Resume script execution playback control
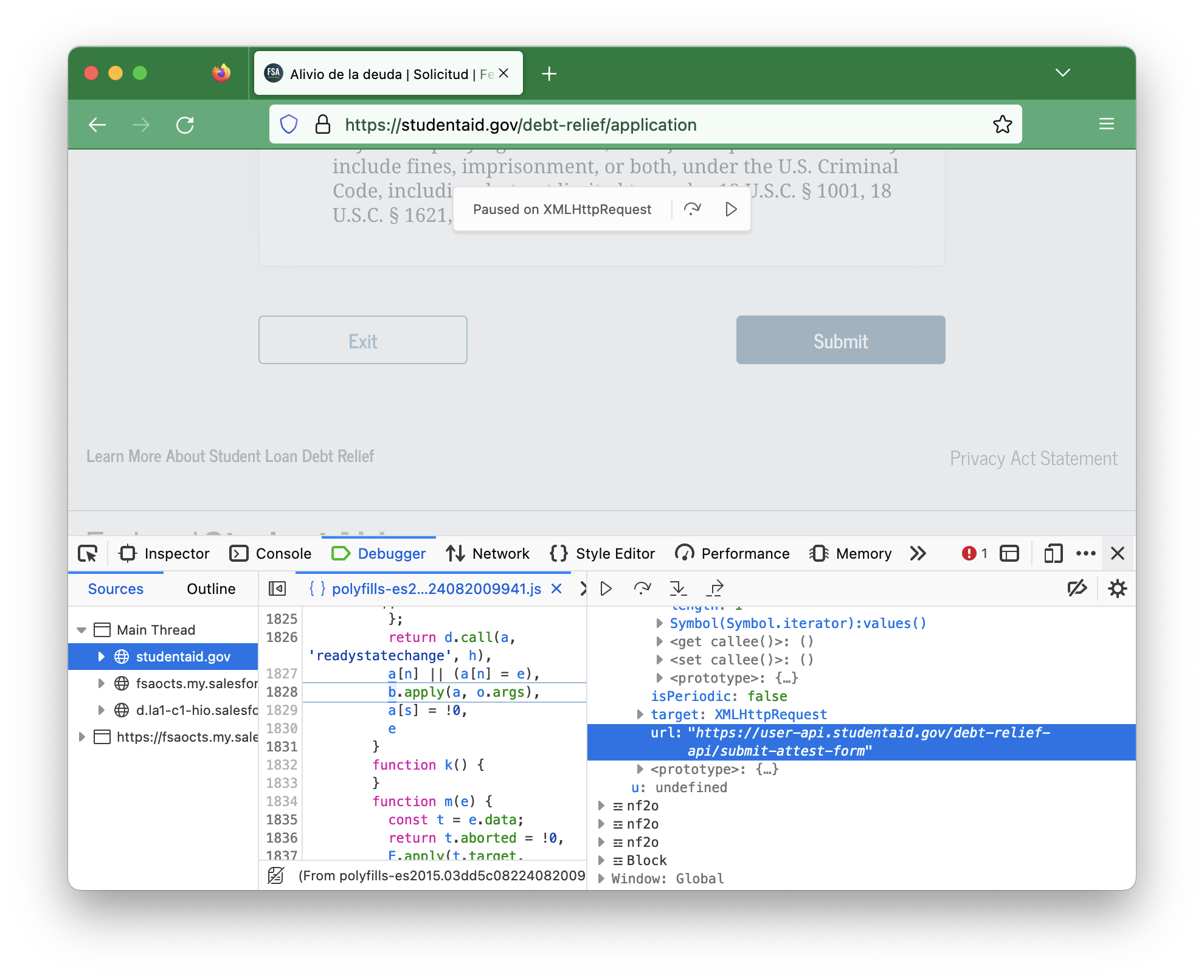The height and width of the screenshot is (980, 1204). pyautogui.click(x=607, y=588)
